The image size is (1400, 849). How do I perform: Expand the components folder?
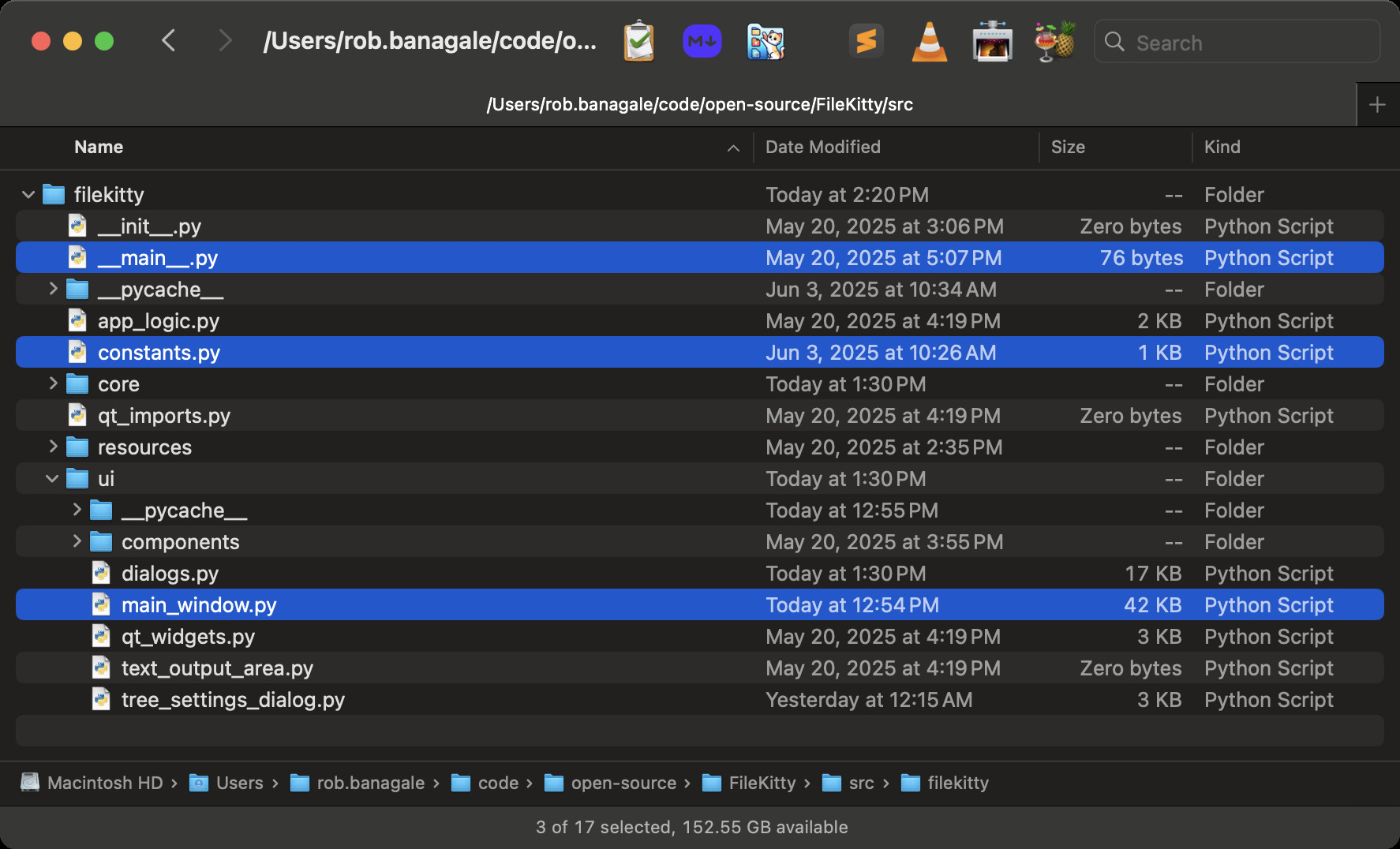click(x=77, y=541)
